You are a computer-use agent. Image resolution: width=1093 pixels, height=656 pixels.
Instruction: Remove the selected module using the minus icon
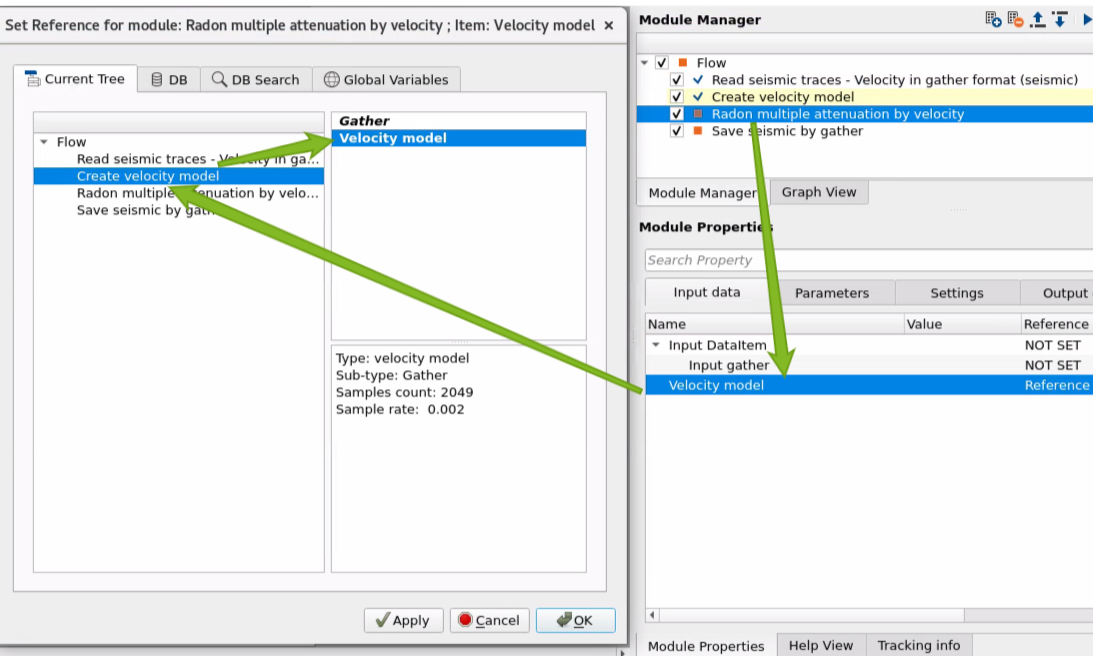(1013, 18)
